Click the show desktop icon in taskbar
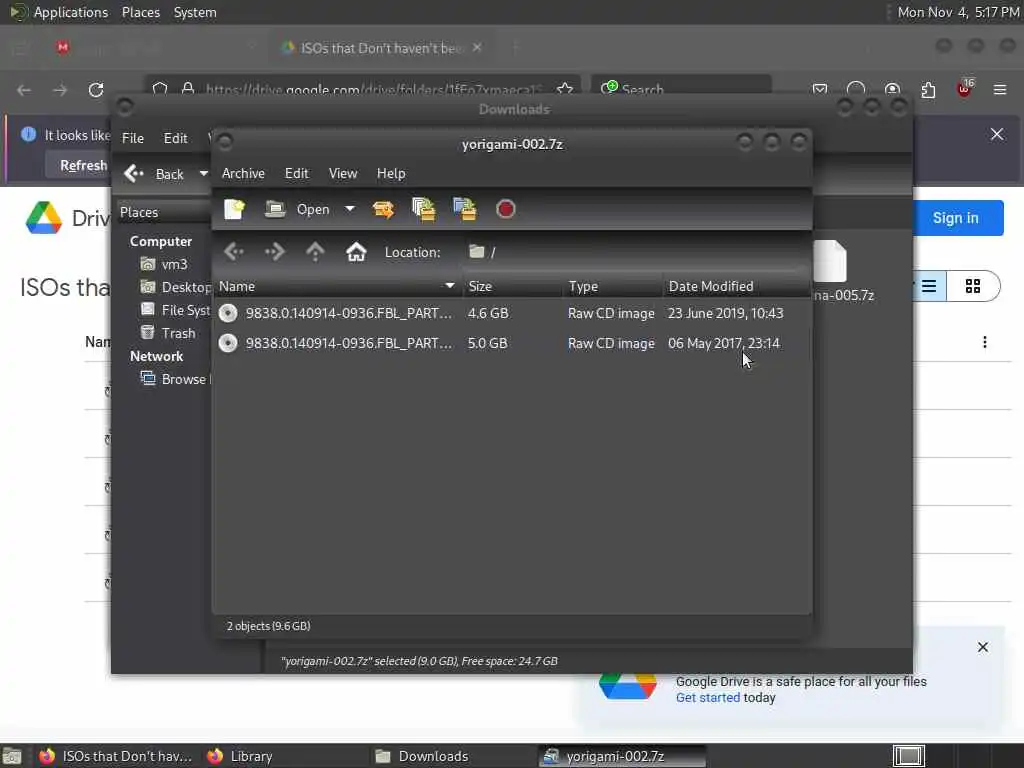This screenshot has width=1024, height=768. point(12,756)
